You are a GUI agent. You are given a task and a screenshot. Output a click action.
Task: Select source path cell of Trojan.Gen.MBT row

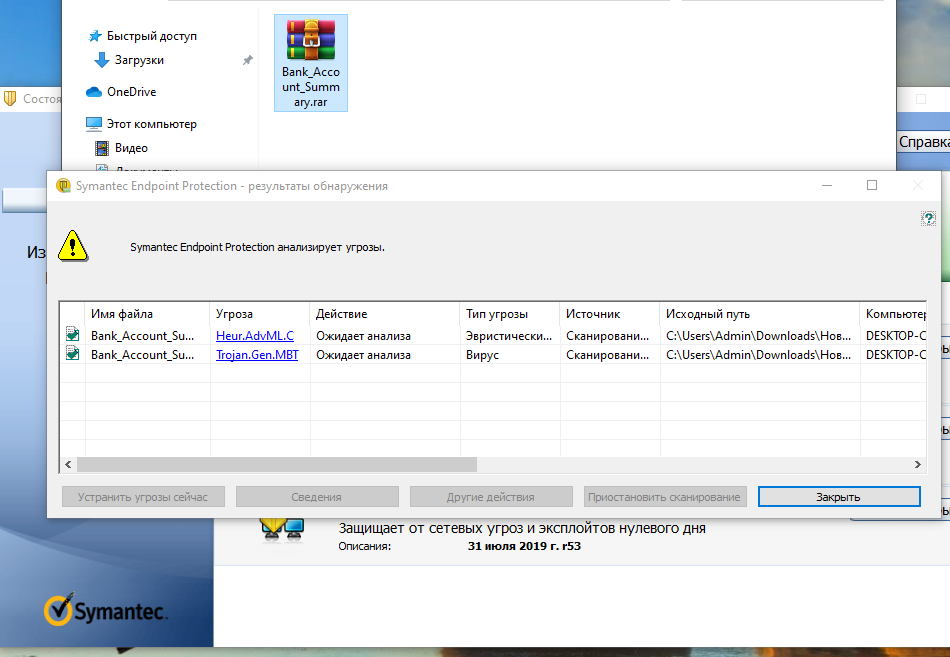pos(760,355)
